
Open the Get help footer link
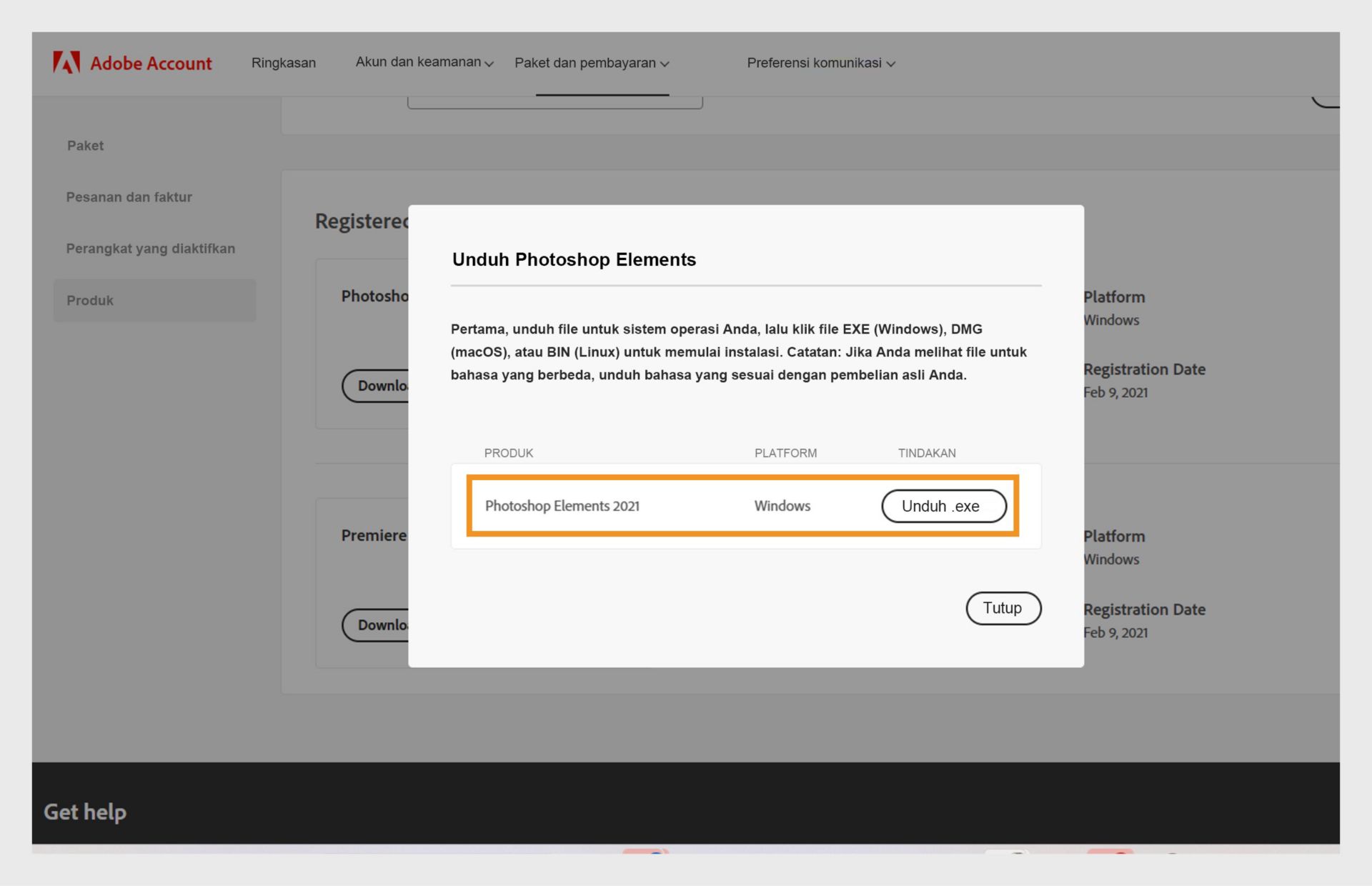click(x=84, y=812)
